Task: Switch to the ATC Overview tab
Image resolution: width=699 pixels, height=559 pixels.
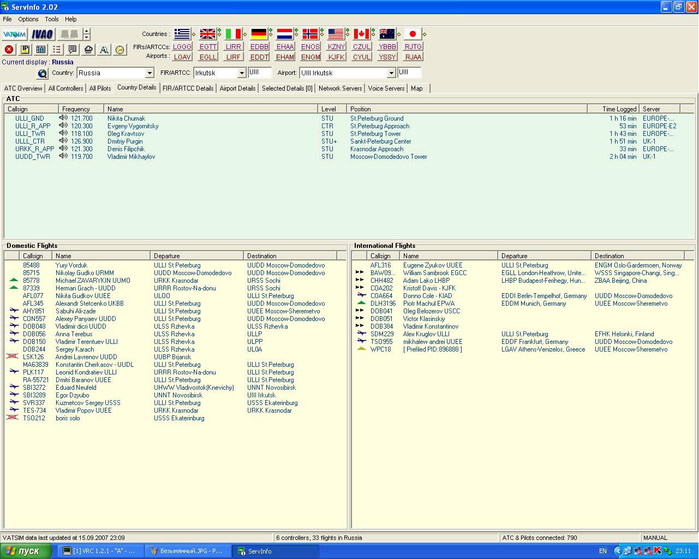Action: tap(23, 88)
